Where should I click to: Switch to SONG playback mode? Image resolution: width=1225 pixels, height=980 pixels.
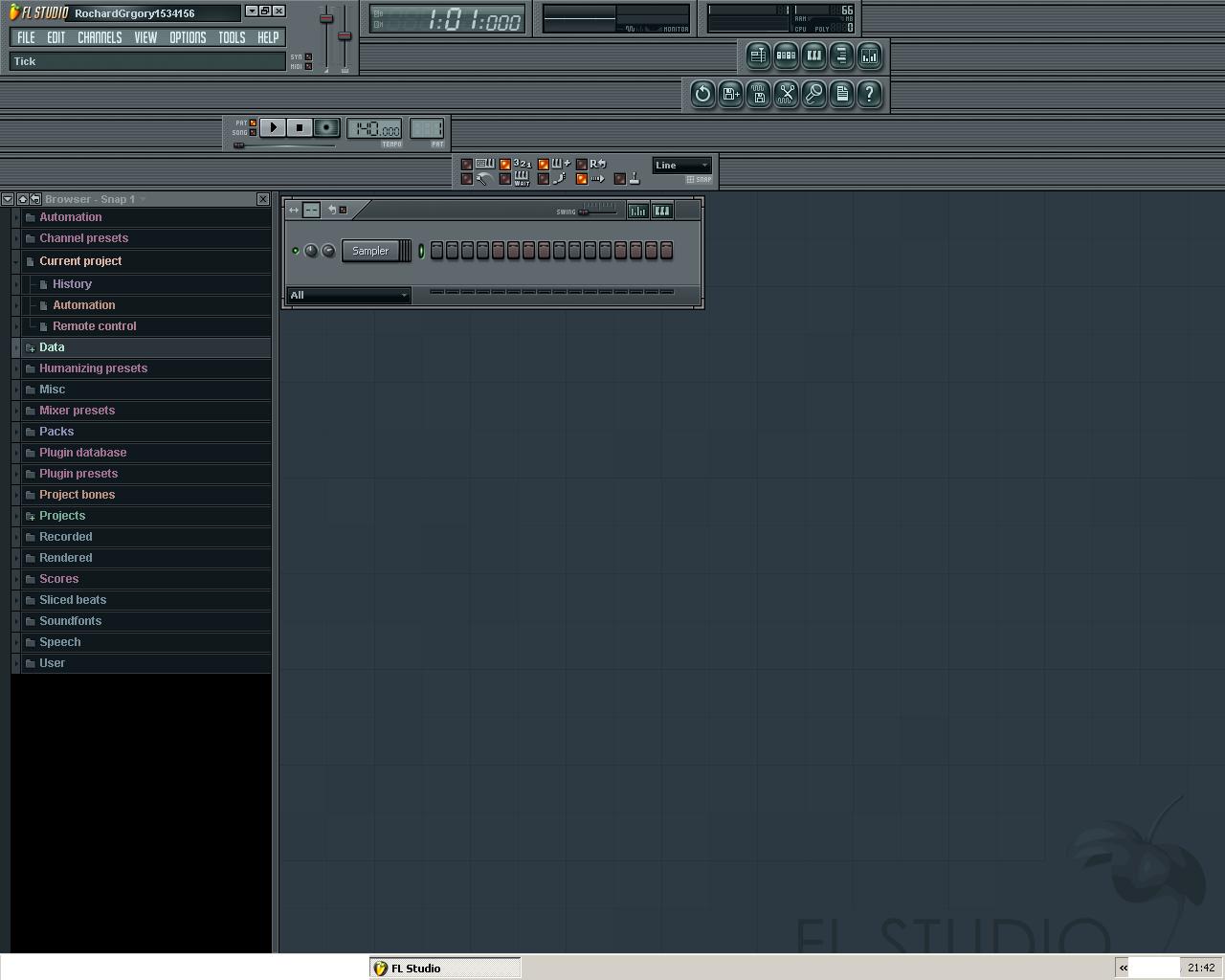[x=253, y=132]
